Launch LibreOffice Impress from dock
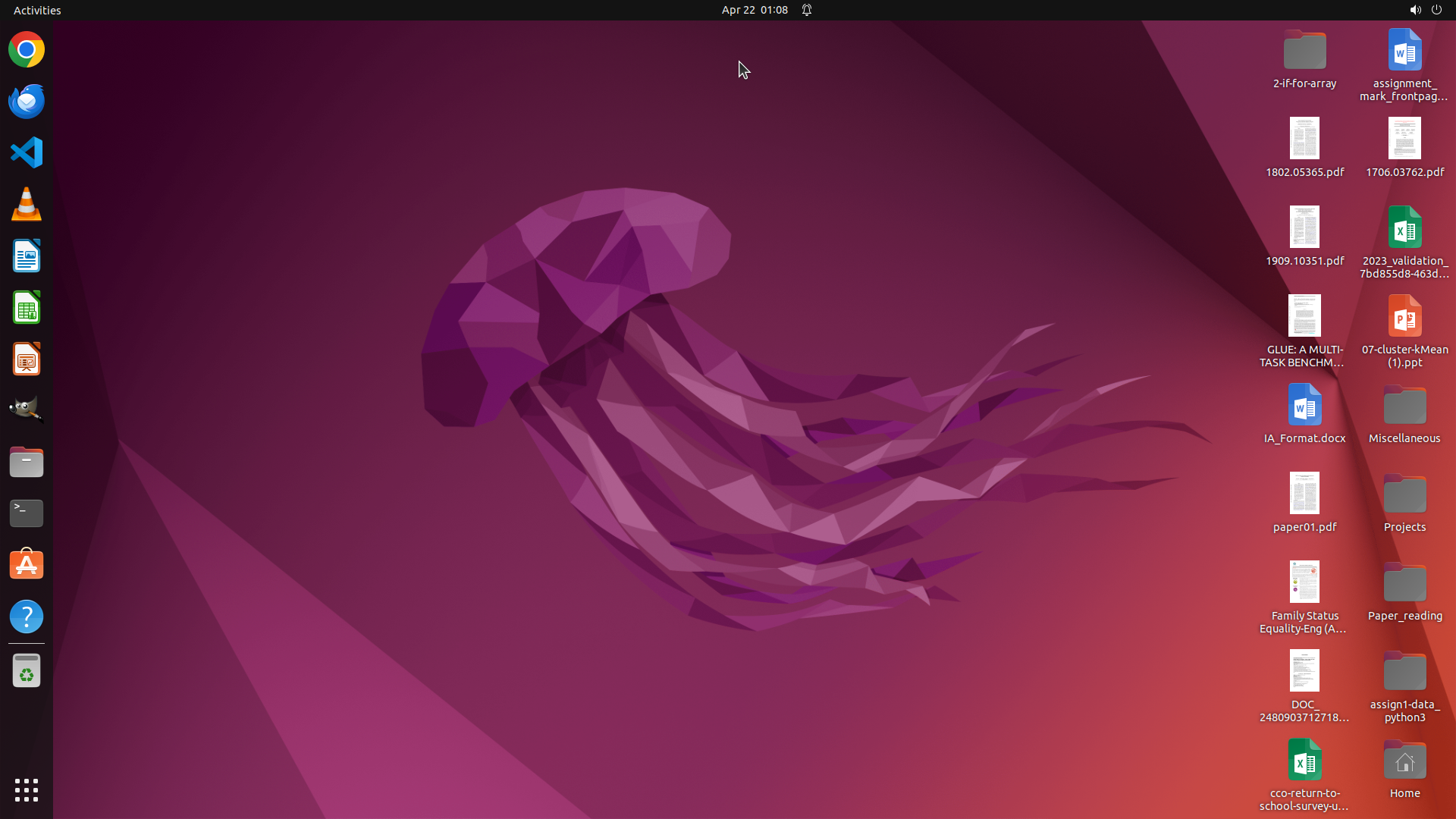 [x=27, y=359]
